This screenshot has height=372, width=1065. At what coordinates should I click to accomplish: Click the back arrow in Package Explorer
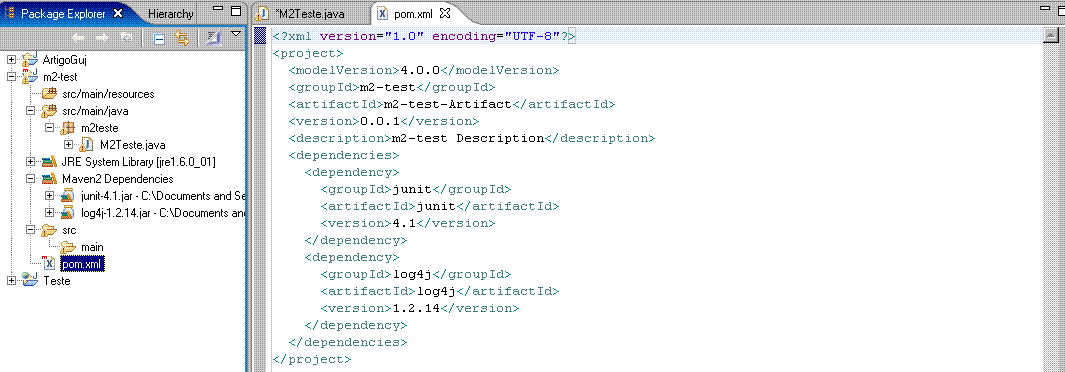[x=79, y=38]
